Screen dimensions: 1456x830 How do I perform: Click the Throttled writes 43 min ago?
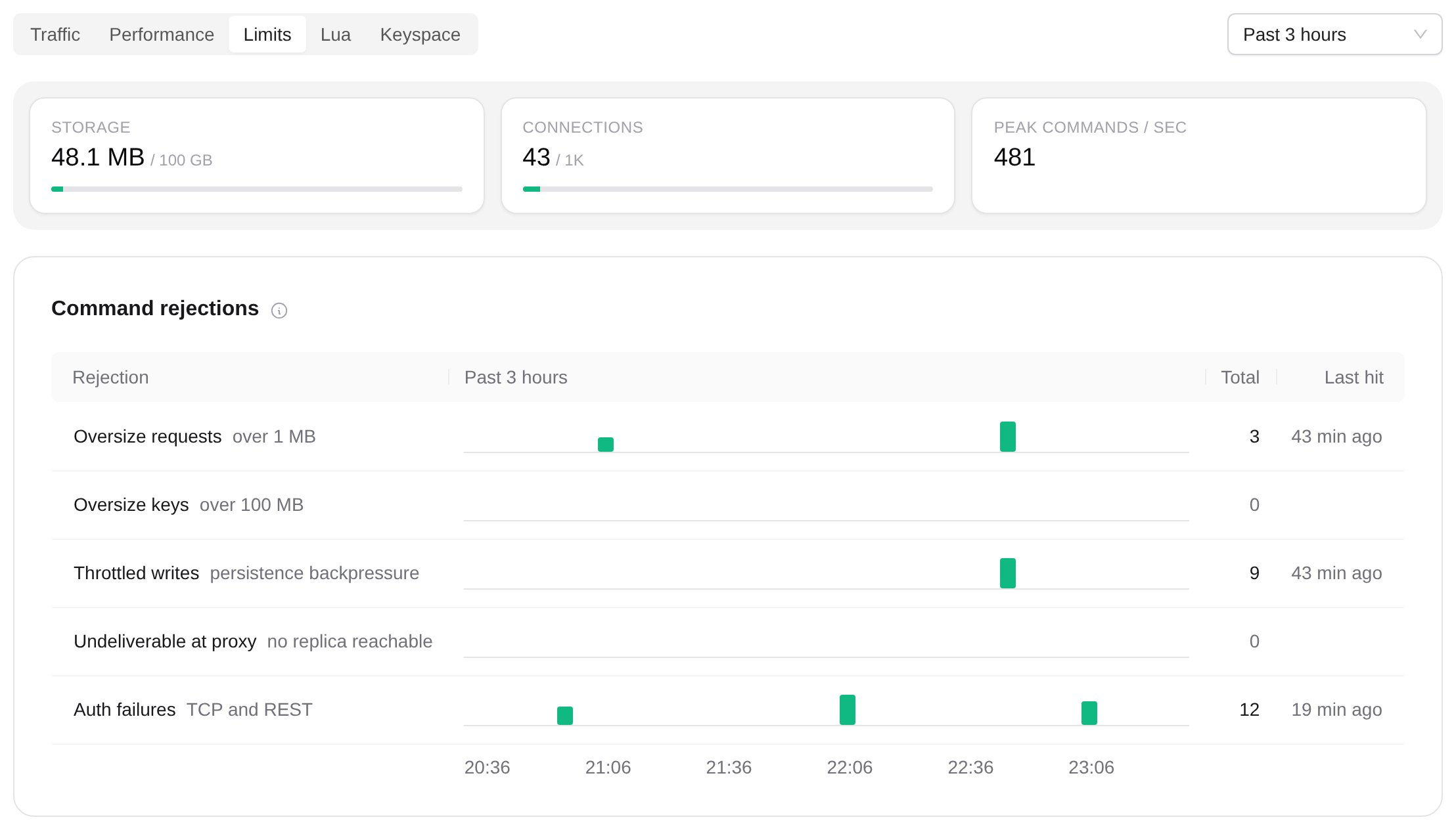click(1336, 573)
